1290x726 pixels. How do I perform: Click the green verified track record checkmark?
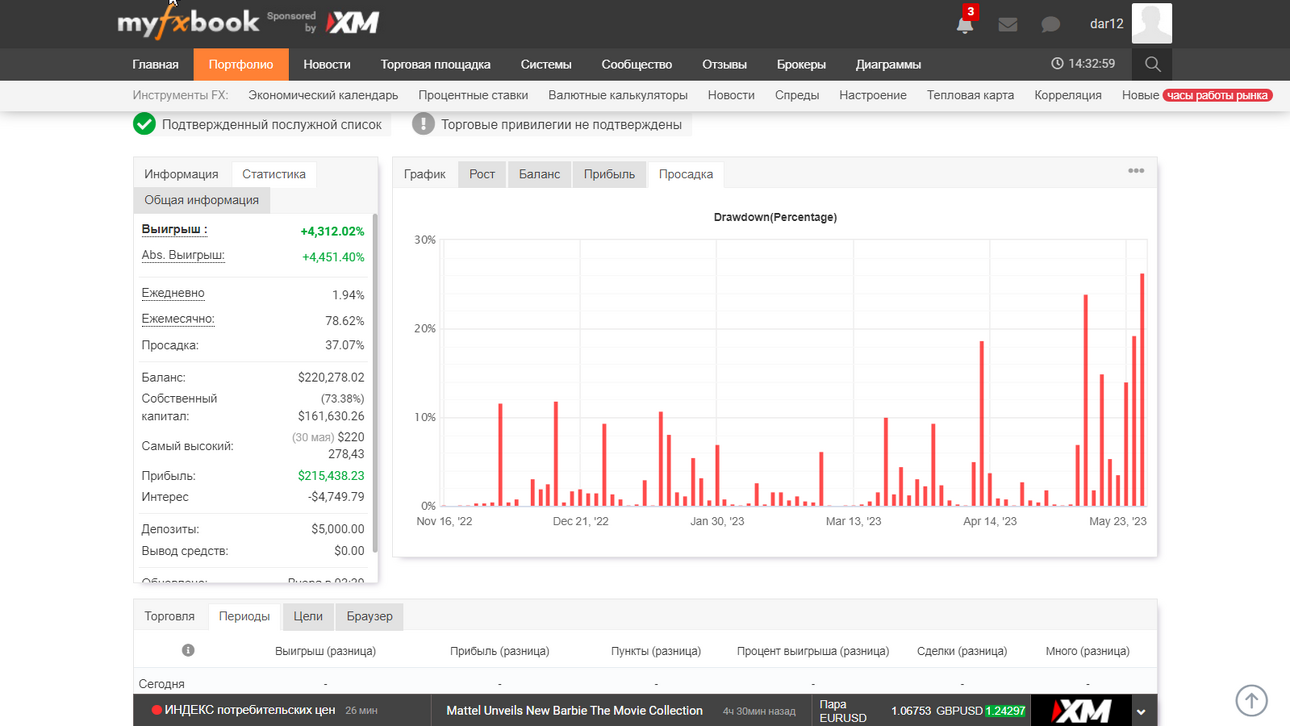click(x=144, y=124)
